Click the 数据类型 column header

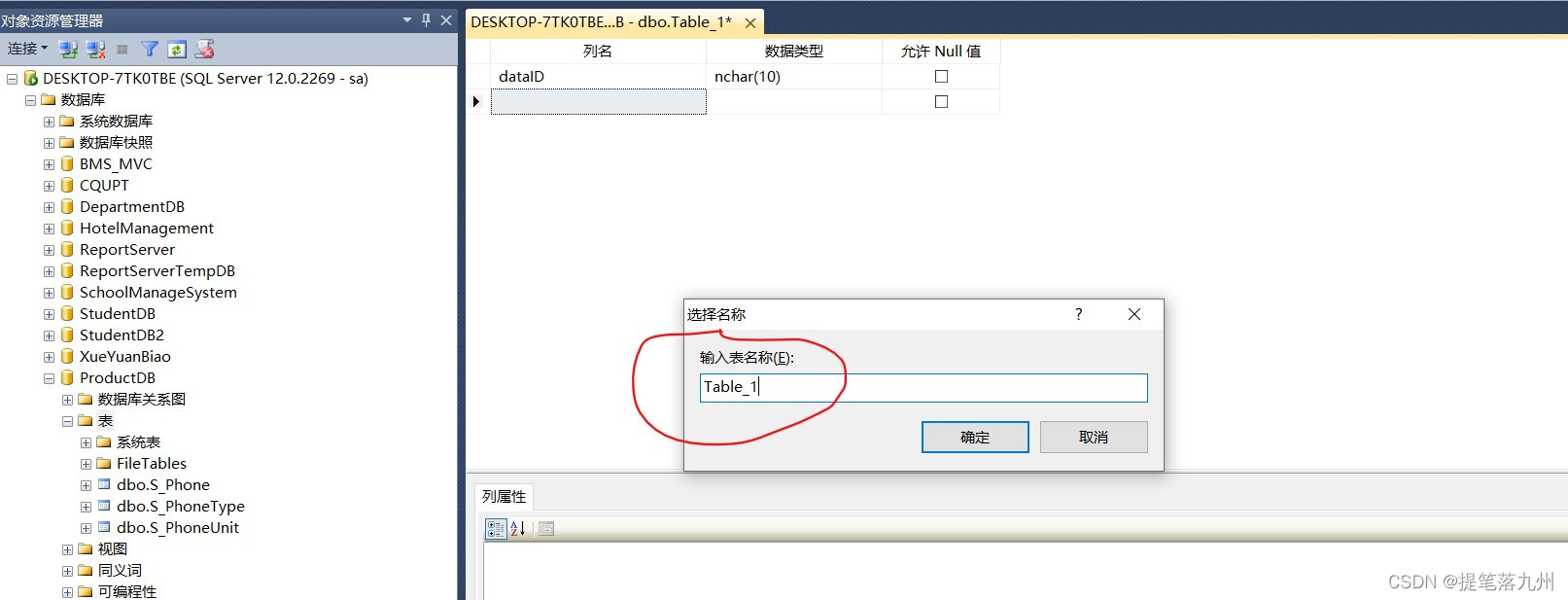tap(794, 51)
